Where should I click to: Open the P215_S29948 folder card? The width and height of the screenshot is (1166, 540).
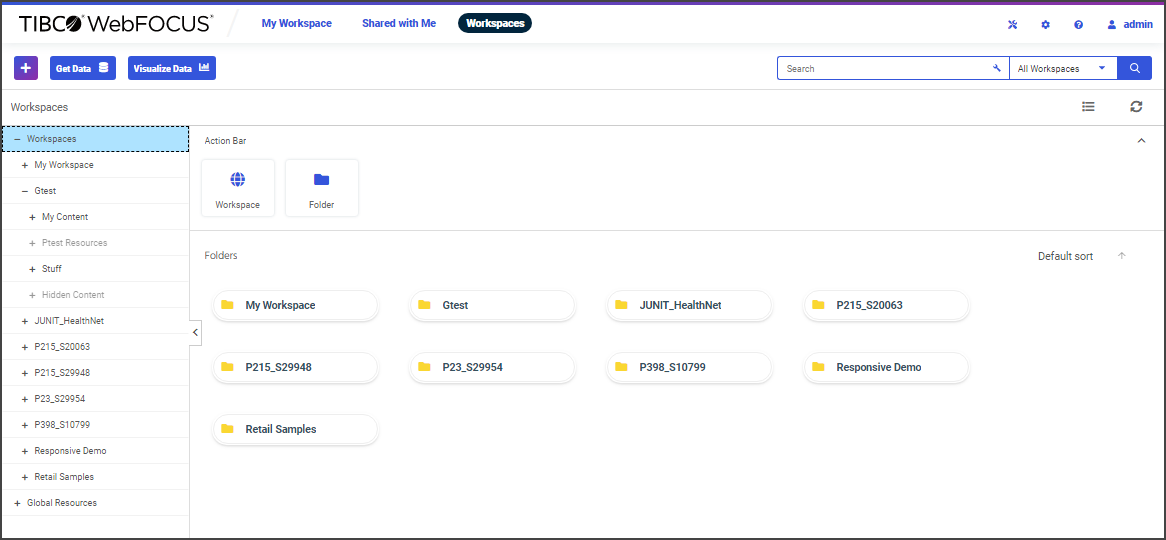[295, 367]
